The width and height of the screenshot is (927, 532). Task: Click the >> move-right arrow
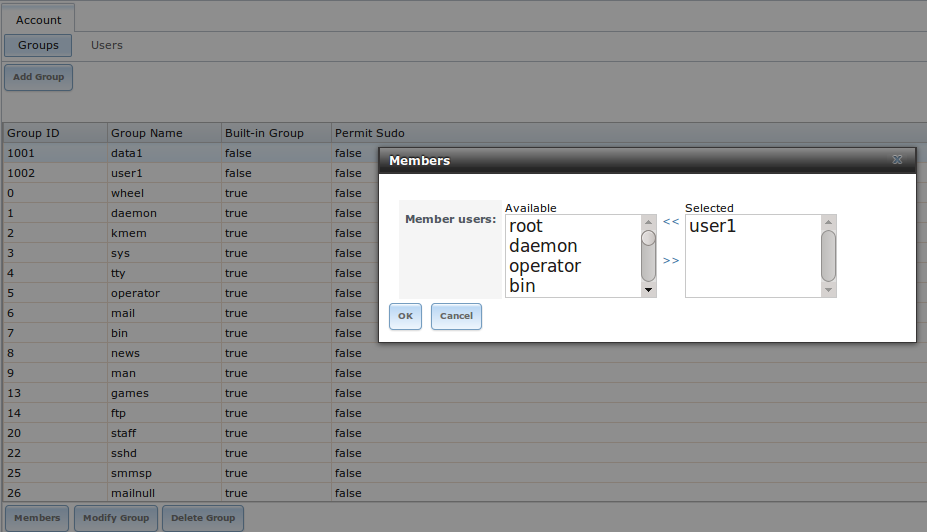pyautogui.click(x=671, y=261)
